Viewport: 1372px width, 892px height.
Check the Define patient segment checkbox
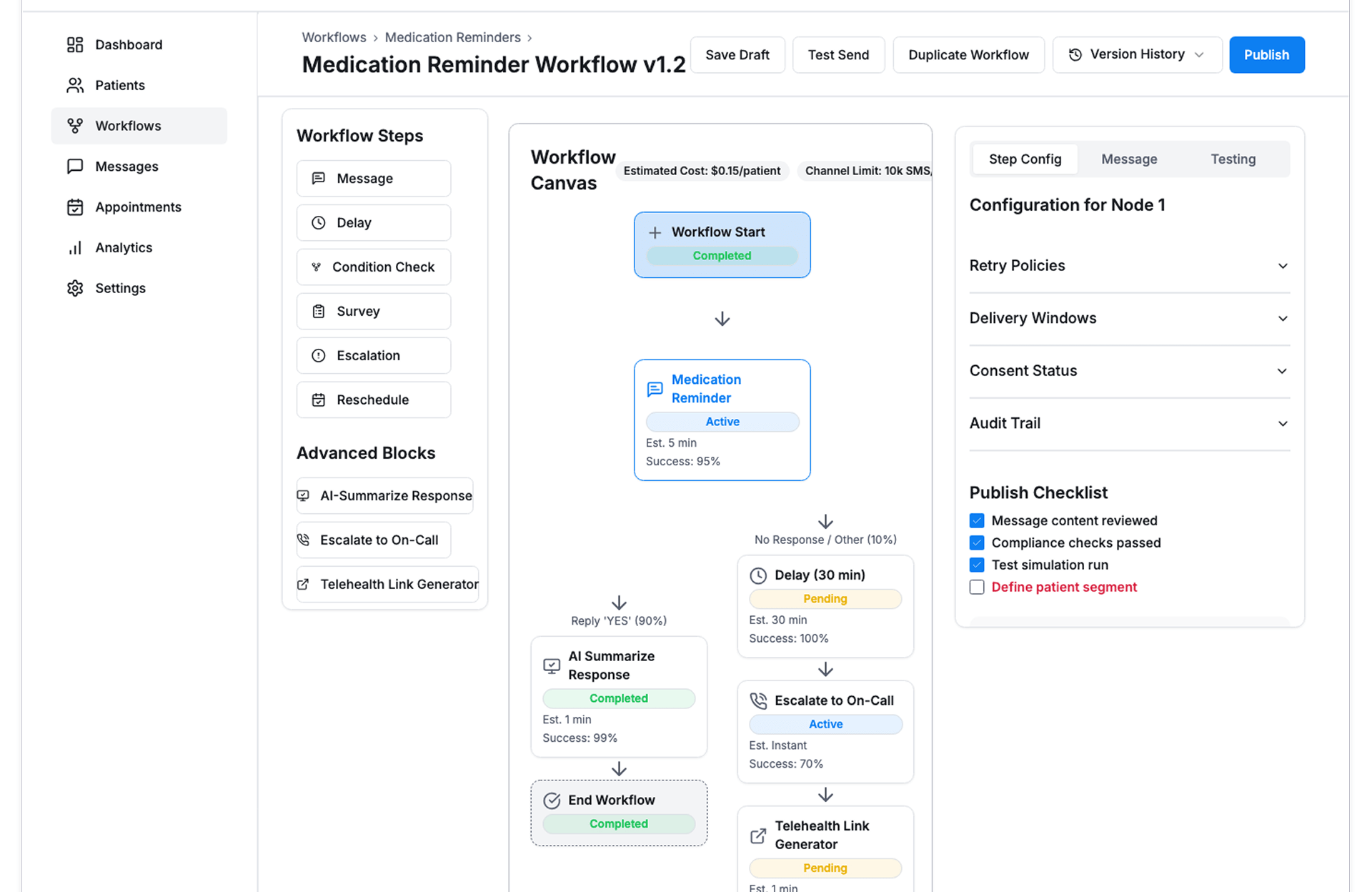[977, 588]
